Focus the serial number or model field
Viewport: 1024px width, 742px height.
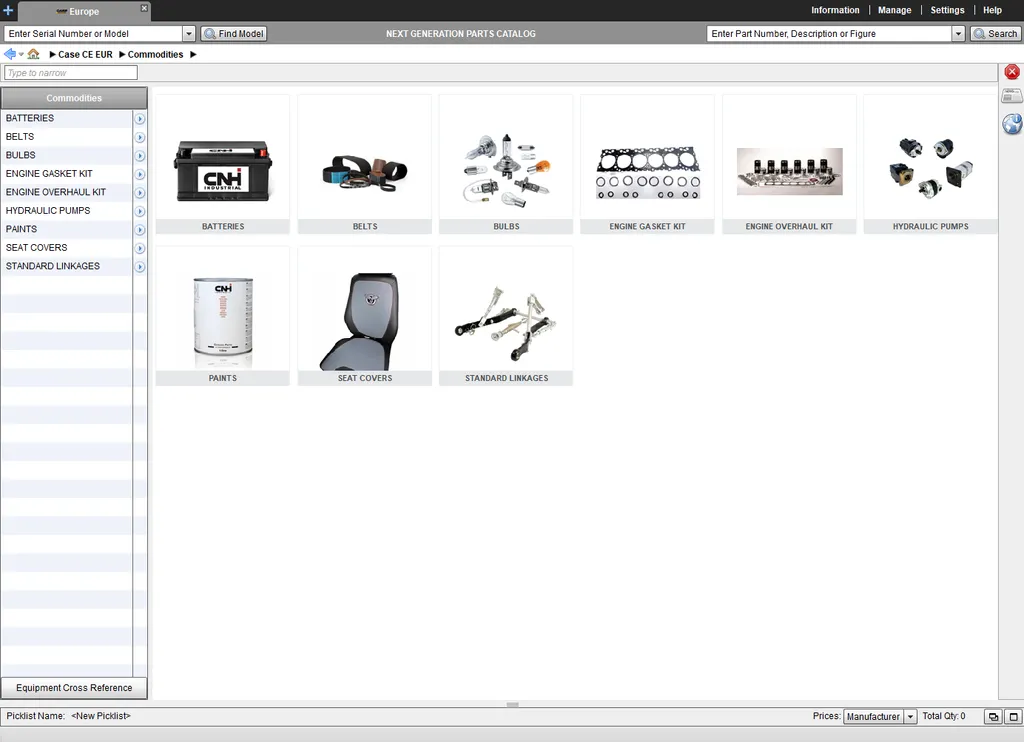coord(93,33)
